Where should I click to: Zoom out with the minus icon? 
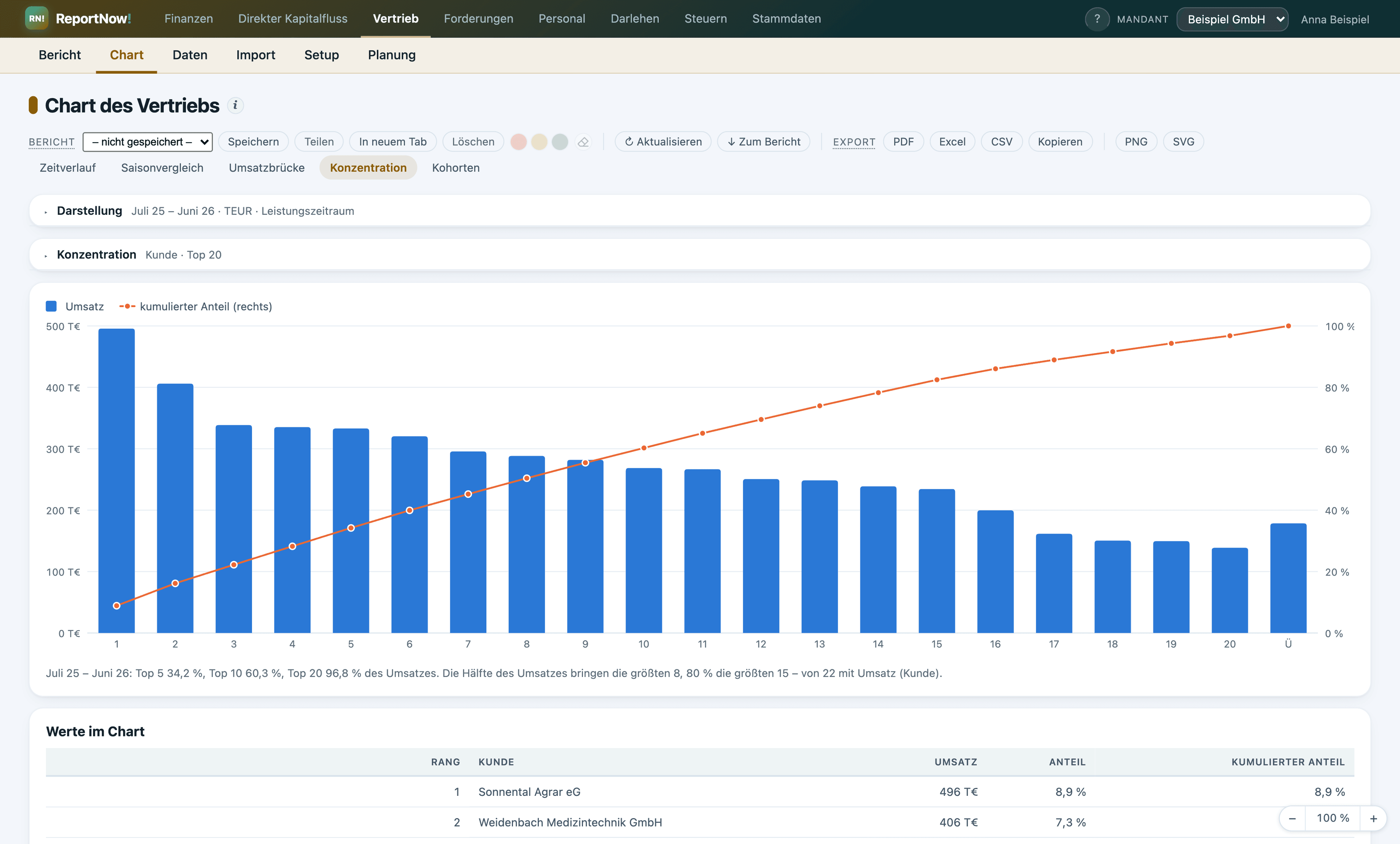[1292, 818]
